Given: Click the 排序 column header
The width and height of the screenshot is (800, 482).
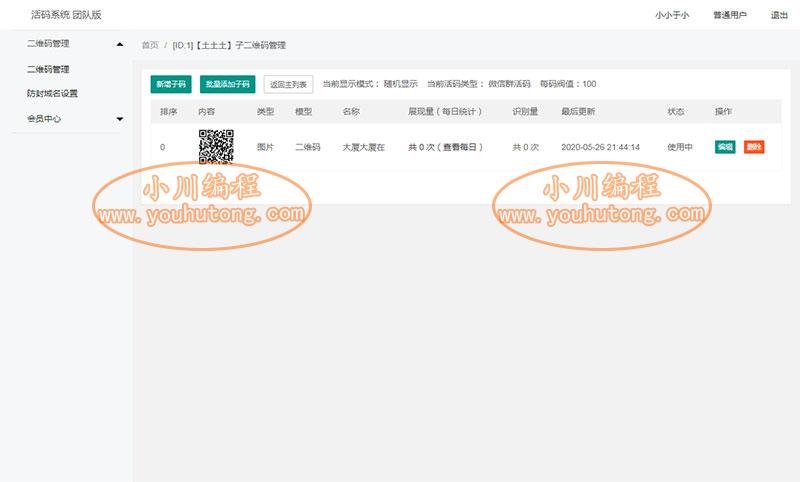Looking at the screenshot, I should [168, 111].
